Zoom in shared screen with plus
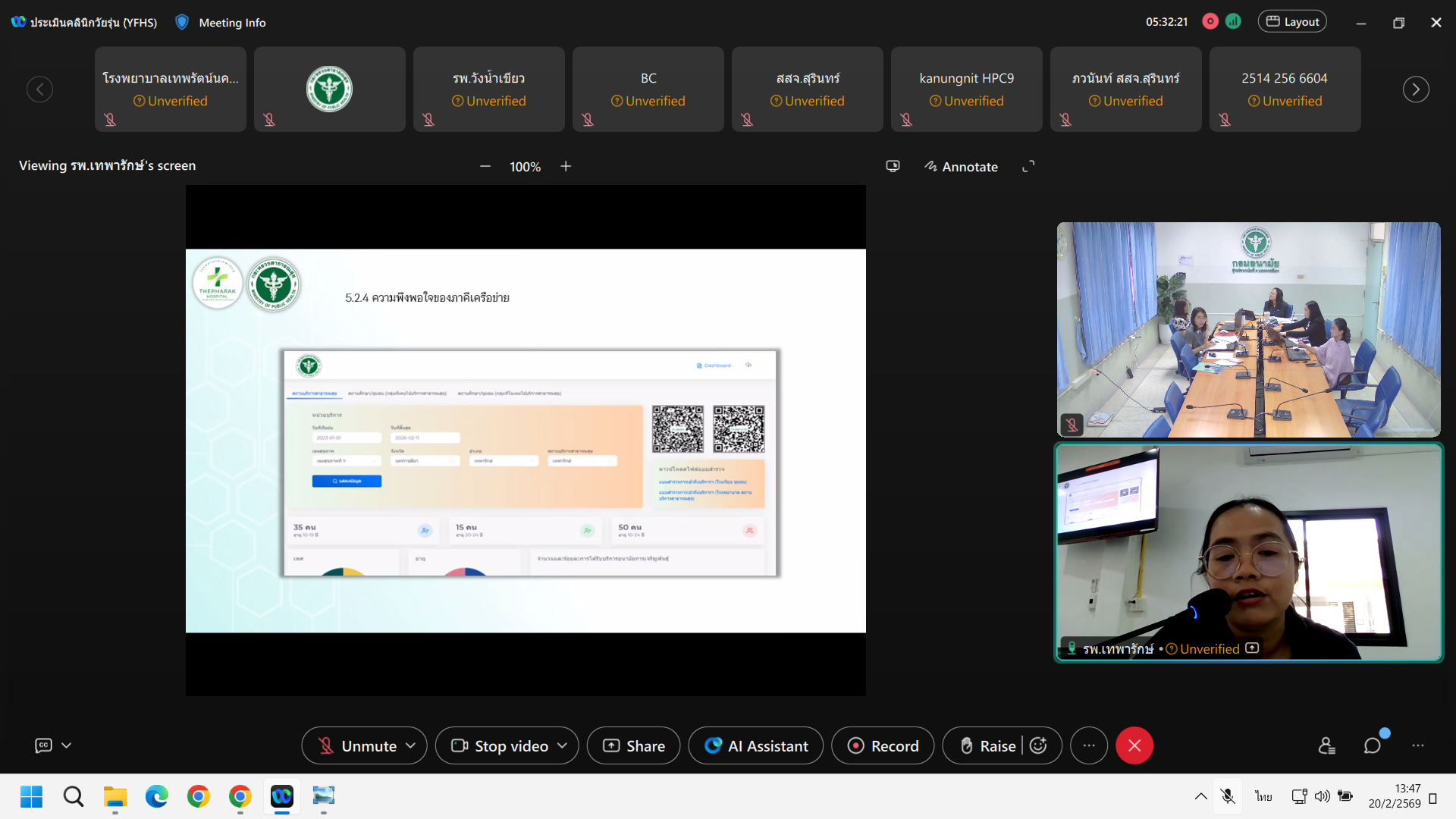Image resolution: width=1456 pixels, height=819 pixels. click(566, 167)
